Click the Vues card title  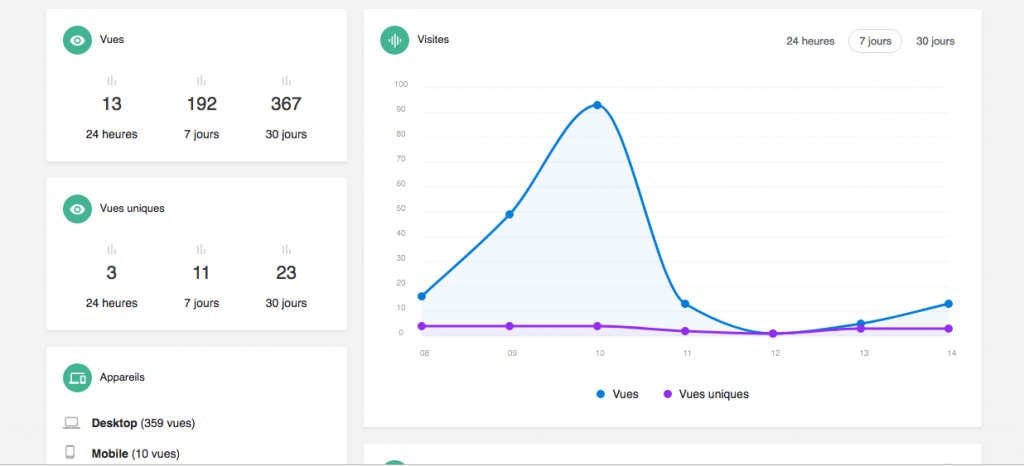[112, 39]
